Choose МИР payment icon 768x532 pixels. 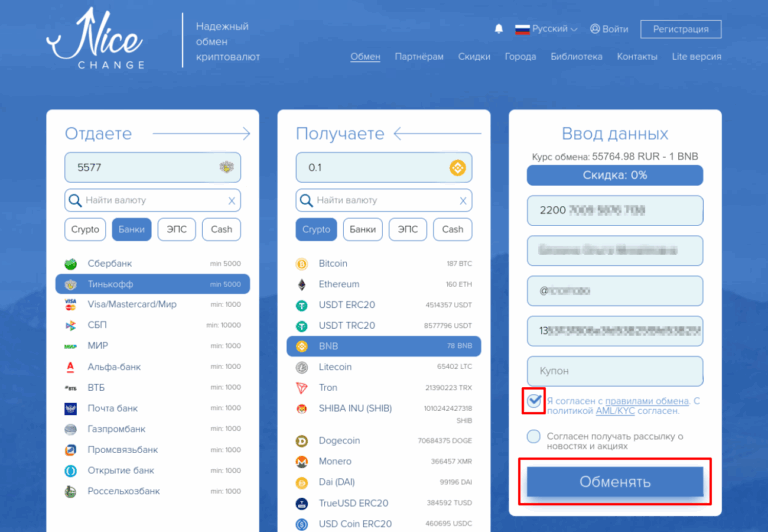pyautogui.click(x=71, y=346)
